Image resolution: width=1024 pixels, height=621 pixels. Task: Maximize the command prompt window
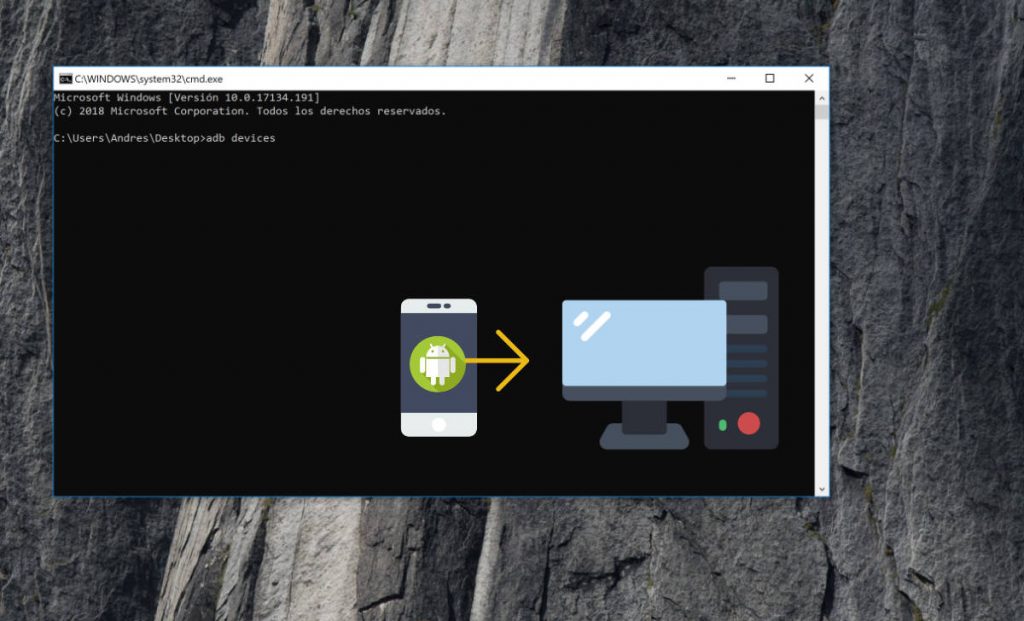[x=769, y=79]
